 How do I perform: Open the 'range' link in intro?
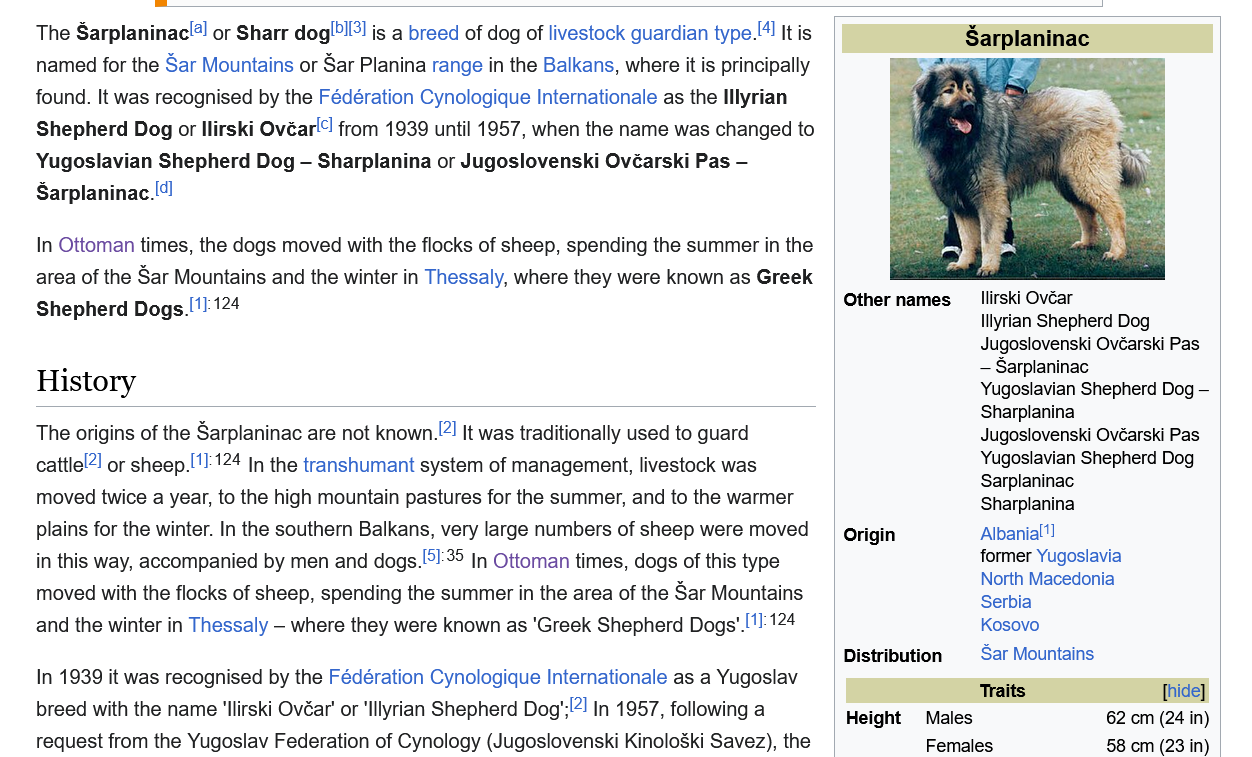point(457,65)
